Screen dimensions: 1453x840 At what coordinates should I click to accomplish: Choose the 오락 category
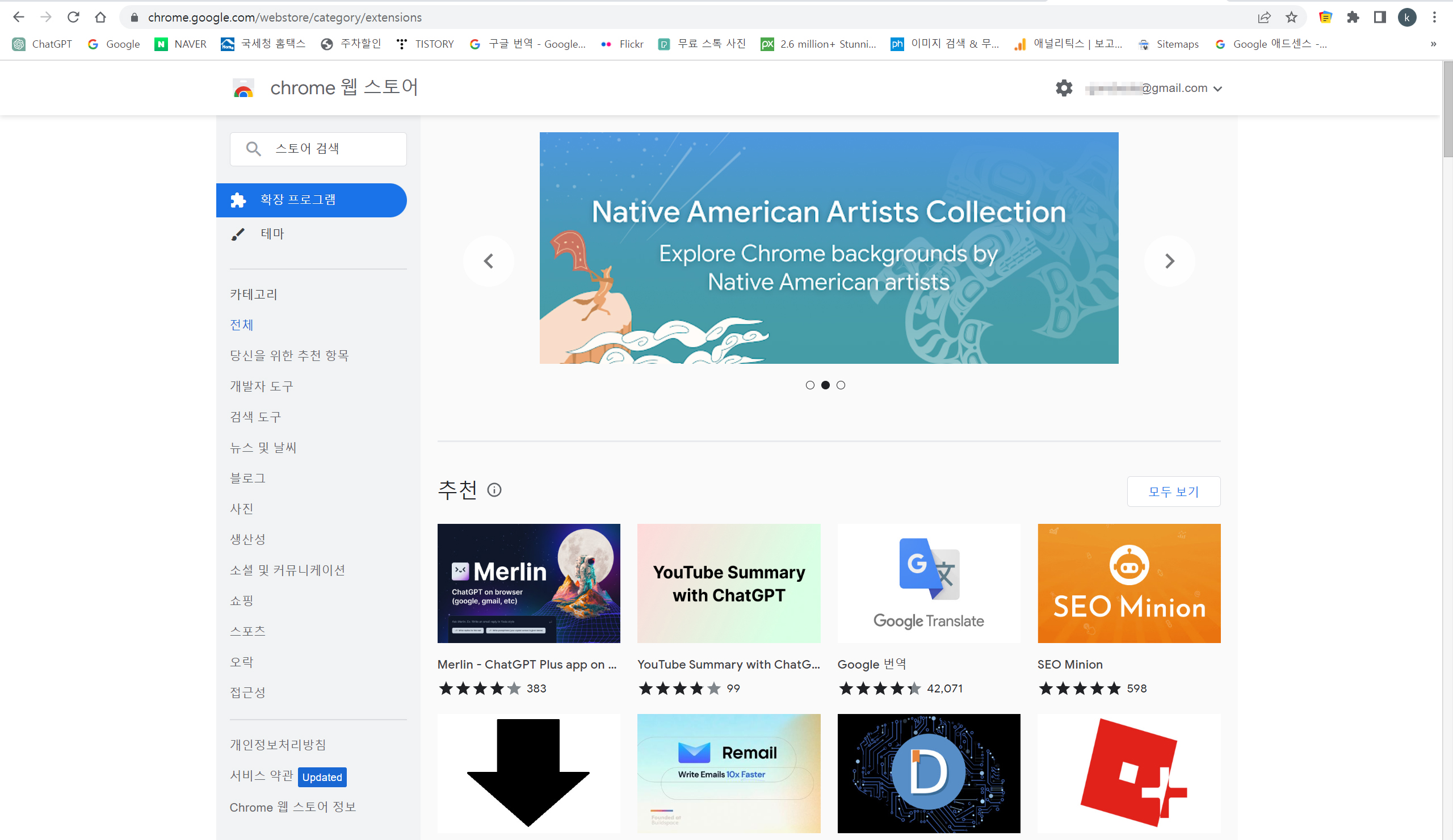pos(242,662)
